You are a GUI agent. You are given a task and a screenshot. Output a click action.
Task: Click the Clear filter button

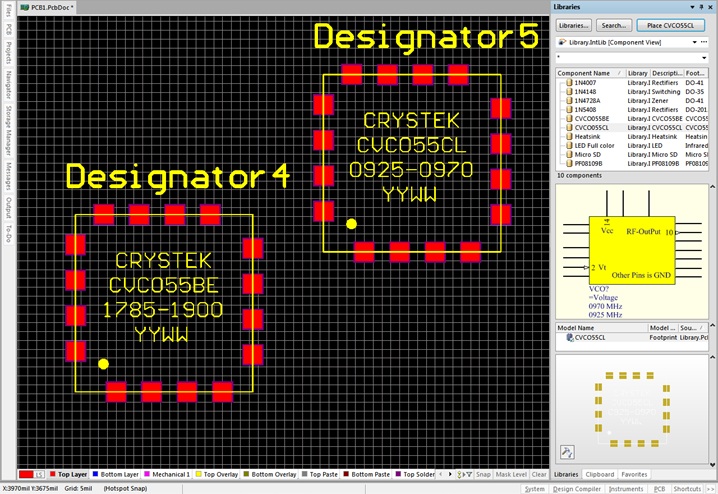click(539, 475)
